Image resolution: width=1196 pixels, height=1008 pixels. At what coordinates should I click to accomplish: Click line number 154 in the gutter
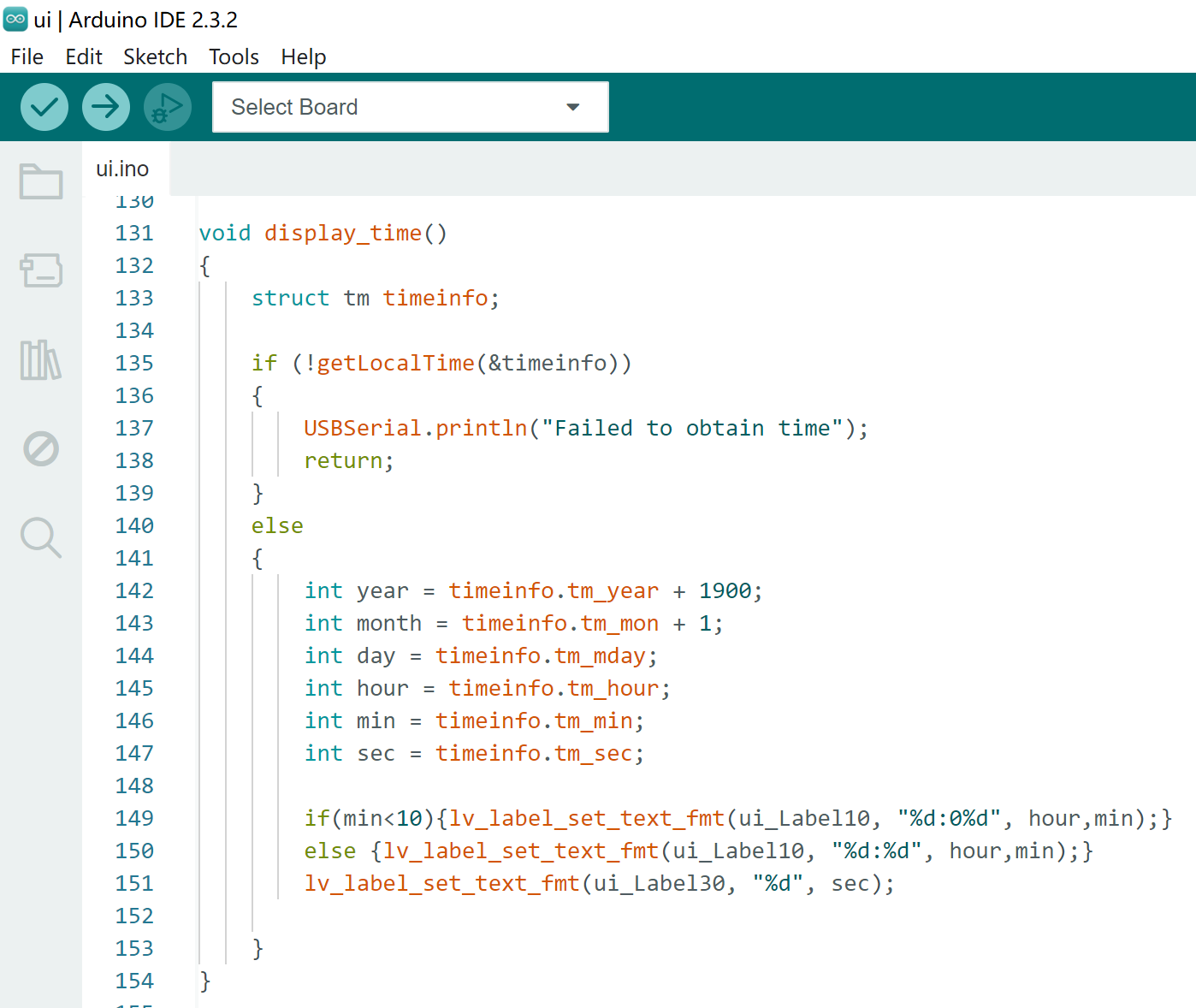(x=134, y=981)
